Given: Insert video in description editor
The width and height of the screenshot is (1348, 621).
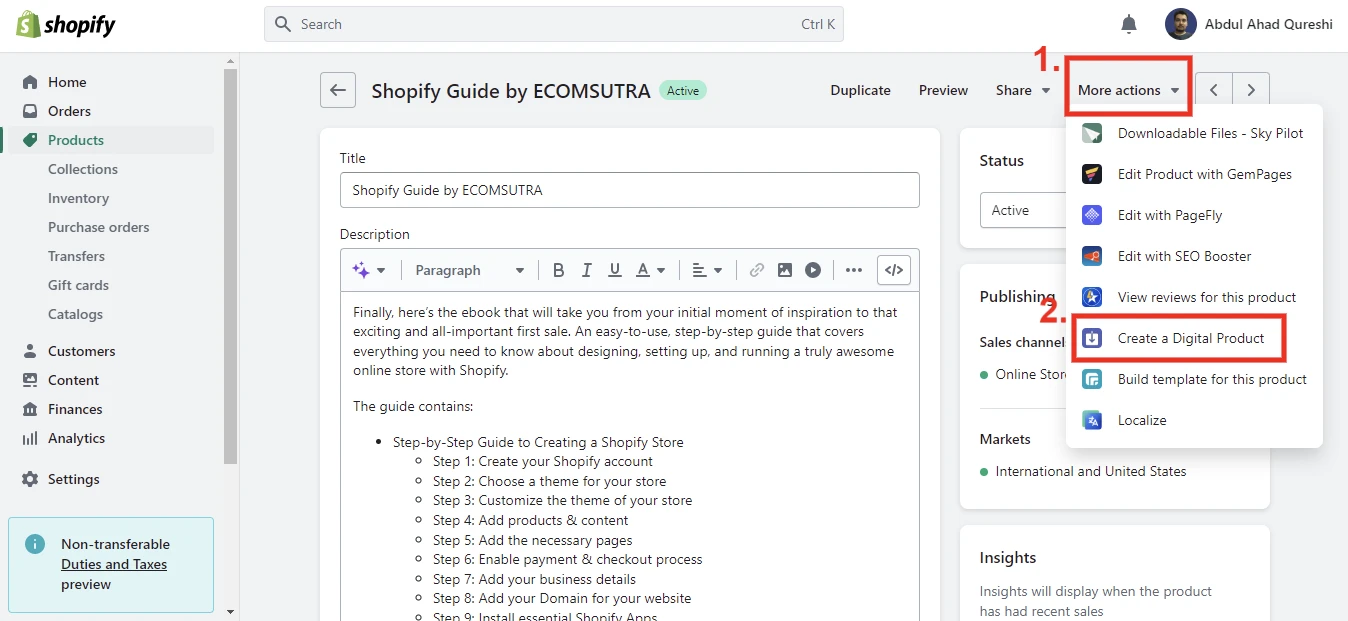Looking at the screenshot, I should 813,270.
